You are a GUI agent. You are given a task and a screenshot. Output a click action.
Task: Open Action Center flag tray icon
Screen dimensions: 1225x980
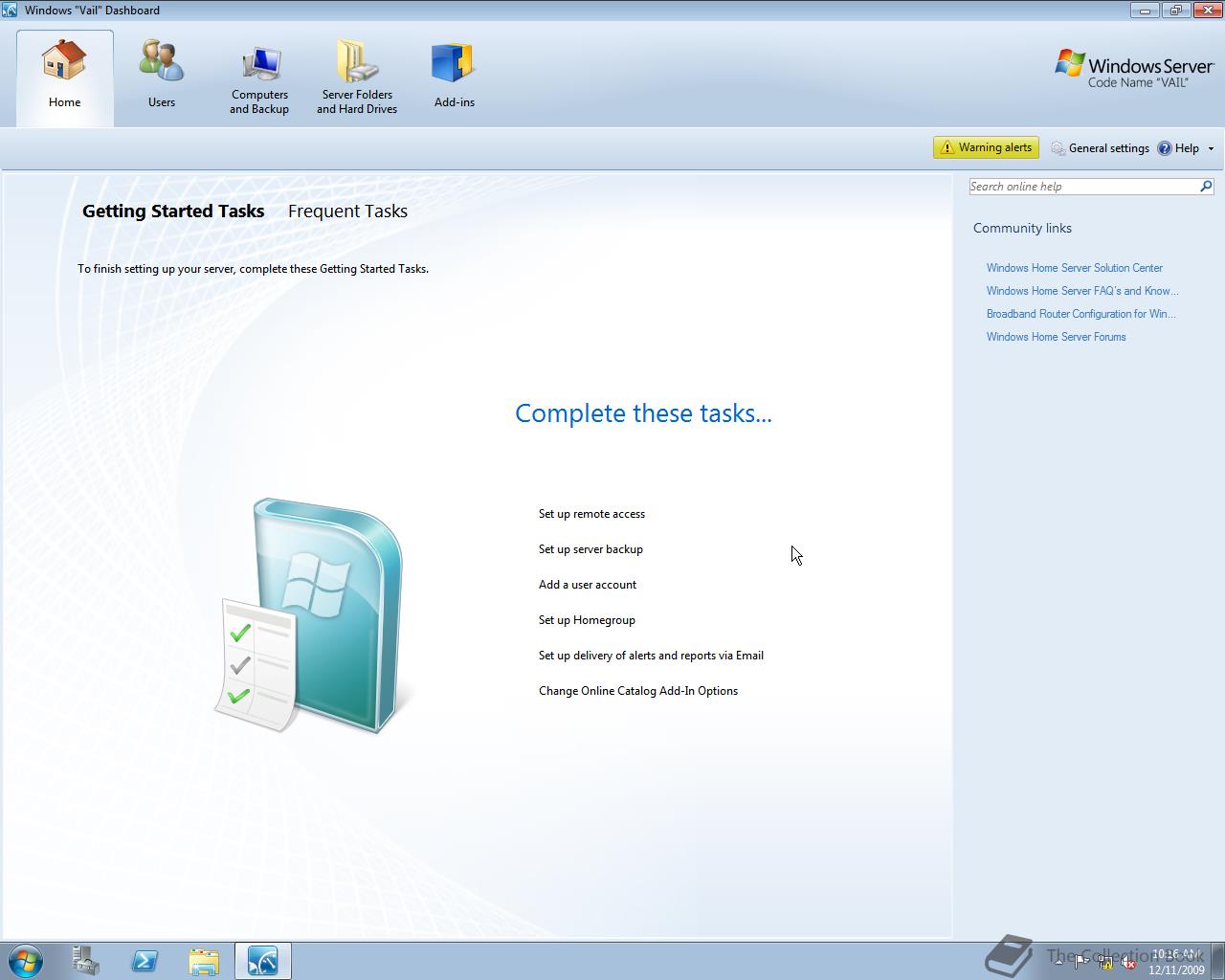point(1081,963)
